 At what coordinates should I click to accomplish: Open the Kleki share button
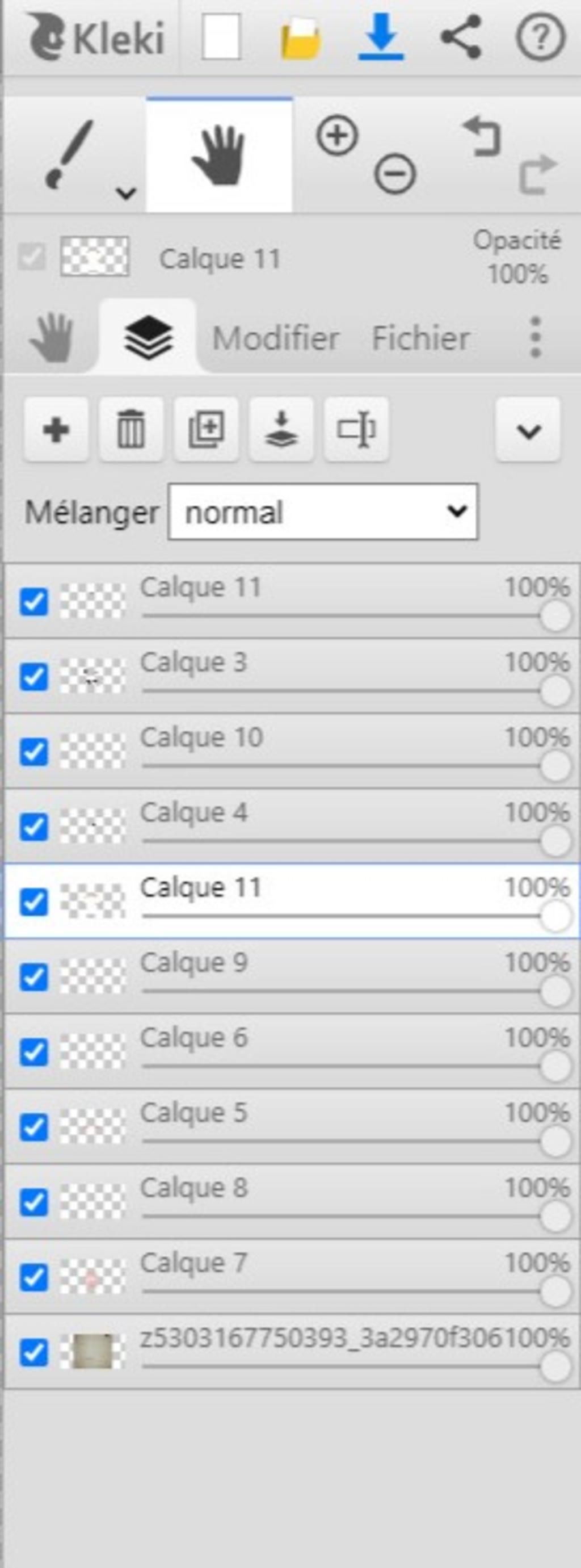(461, 37)
